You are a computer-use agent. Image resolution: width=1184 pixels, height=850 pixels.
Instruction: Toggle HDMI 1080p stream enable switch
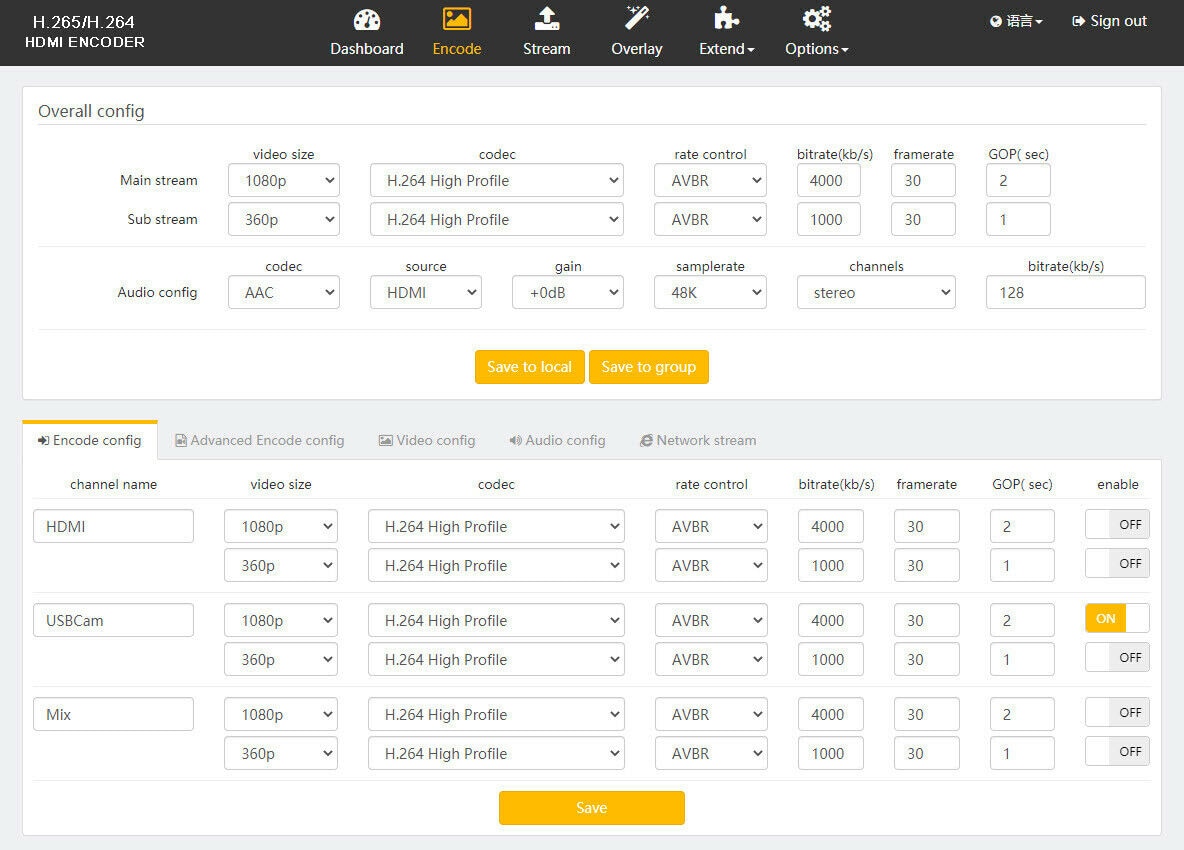coord(1117,524)
